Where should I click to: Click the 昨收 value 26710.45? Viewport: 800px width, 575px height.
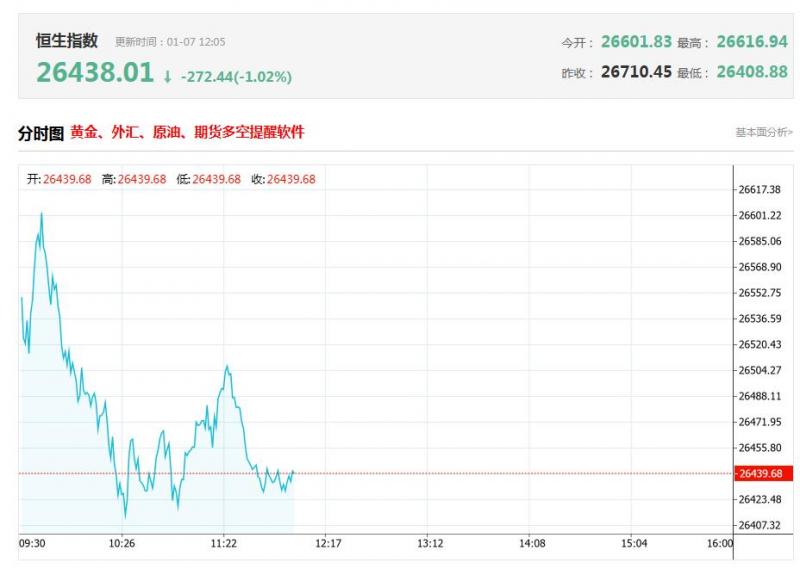pos(635,72)
